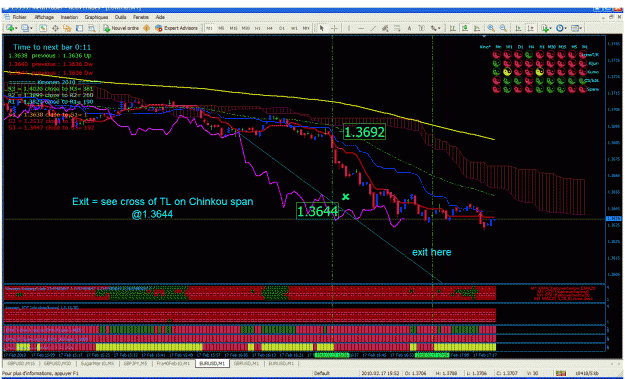Click the 'Time to next bar' text
This screenshot has height=379, width=625.
pyautogui.click(x=52, y=47)
